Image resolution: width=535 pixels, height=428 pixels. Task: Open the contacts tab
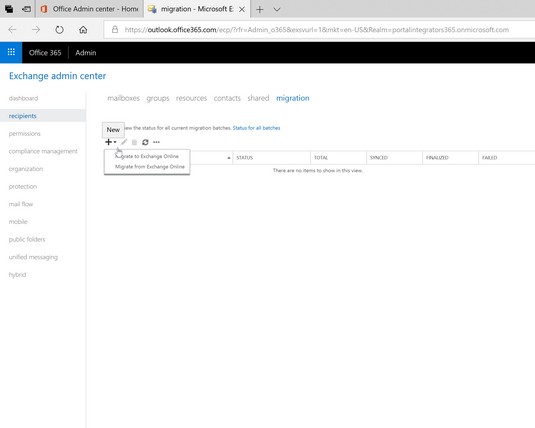click(x=227, y=98)
